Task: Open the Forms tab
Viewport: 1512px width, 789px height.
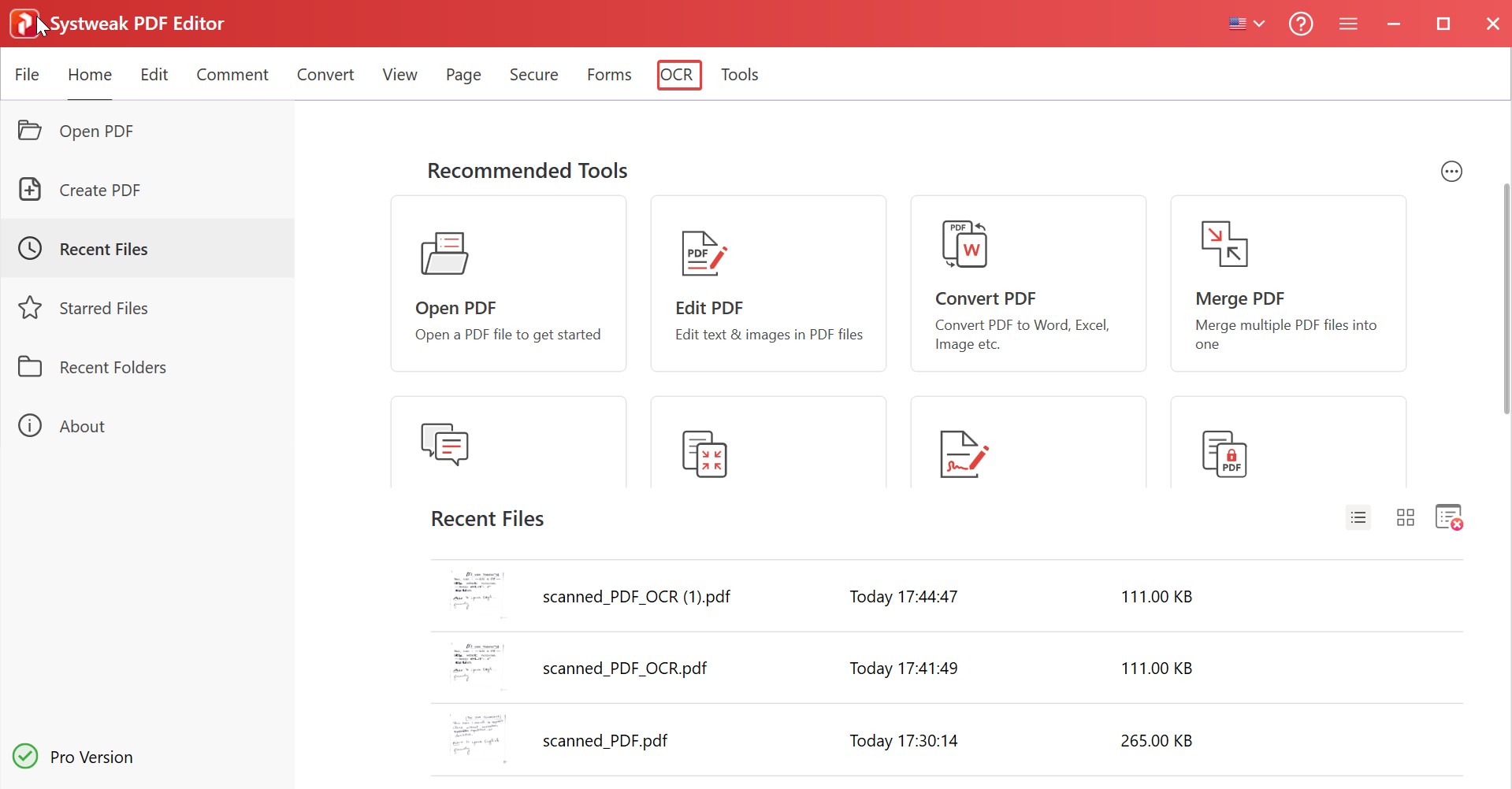Action: [x=609, y=74]
